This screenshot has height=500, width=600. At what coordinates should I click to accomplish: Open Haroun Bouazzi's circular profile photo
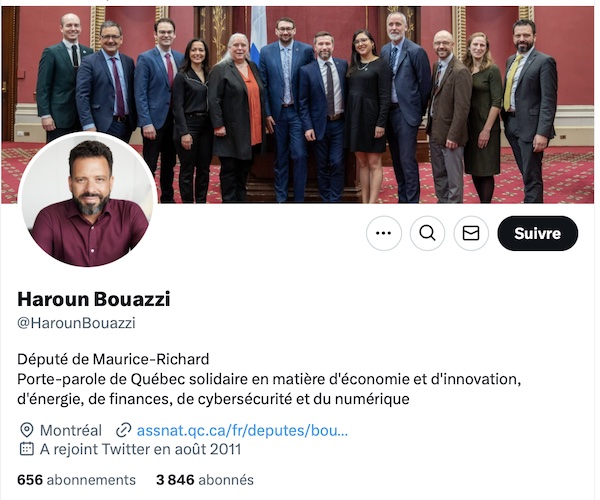88,199
